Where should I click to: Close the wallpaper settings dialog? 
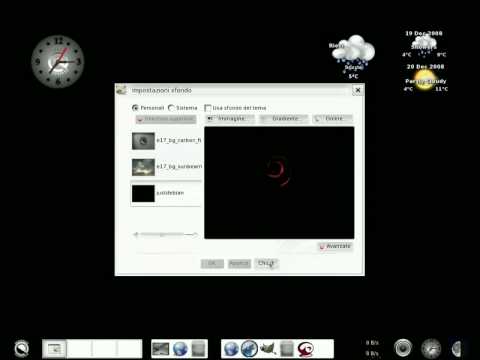[x=358, y=90]
